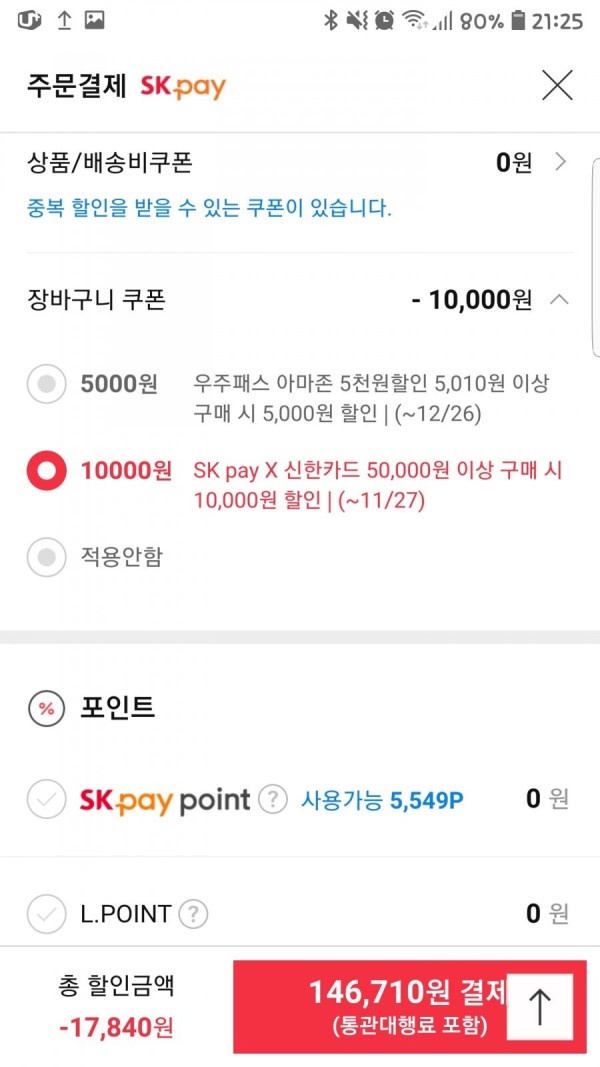The image size is (600, 1067).
Task: Tap the battery icon in status bar
Action: 518,20
